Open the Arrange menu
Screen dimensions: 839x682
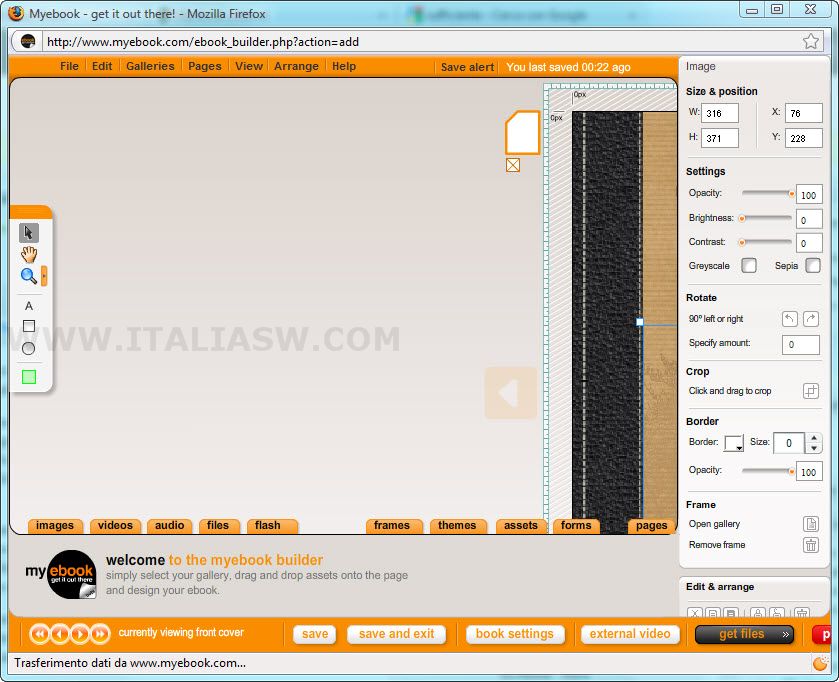coord(296,66)
